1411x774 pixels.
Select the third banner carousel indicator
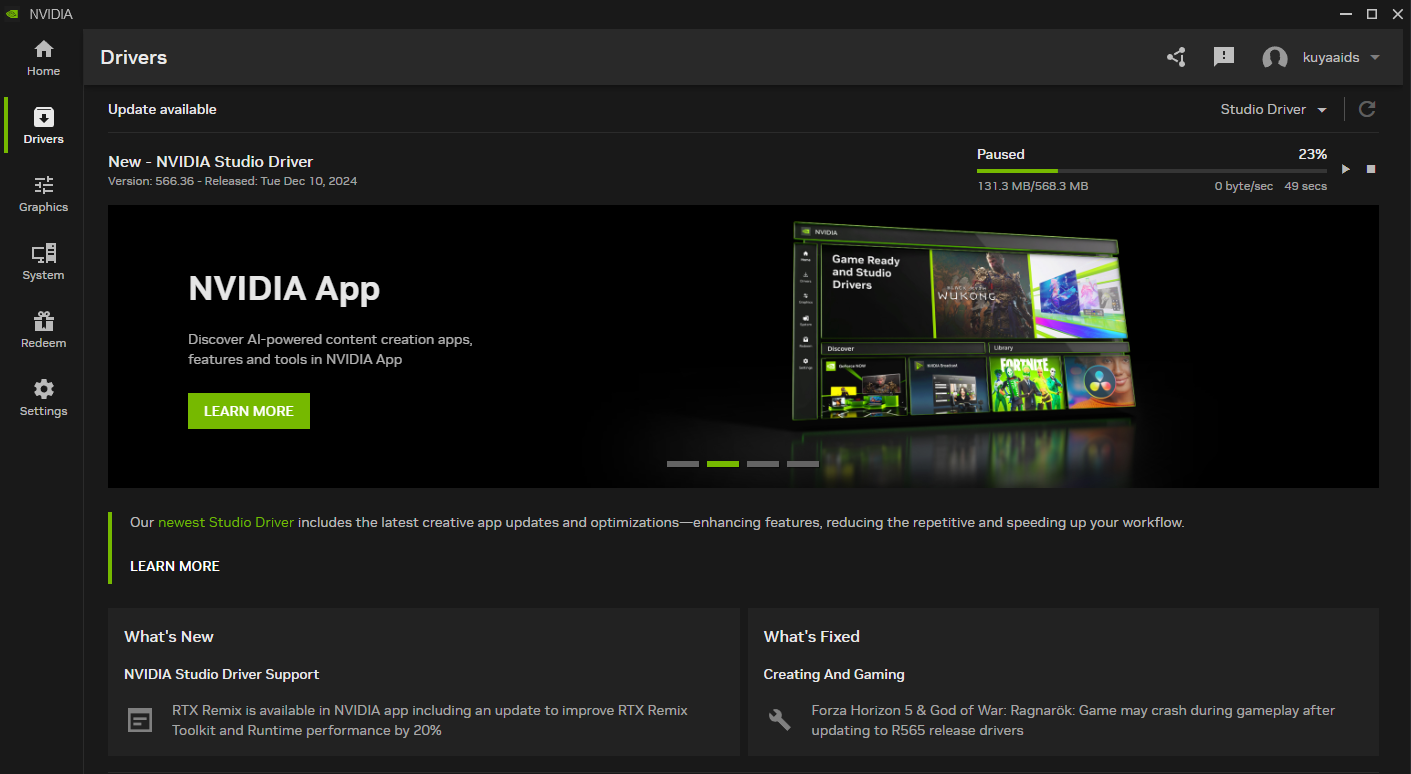[x=763, y=464]
